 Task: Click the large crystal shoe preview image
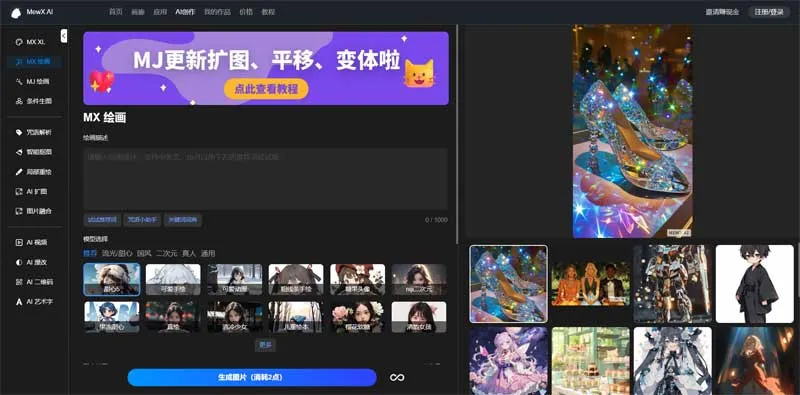[x=632, y=131]
